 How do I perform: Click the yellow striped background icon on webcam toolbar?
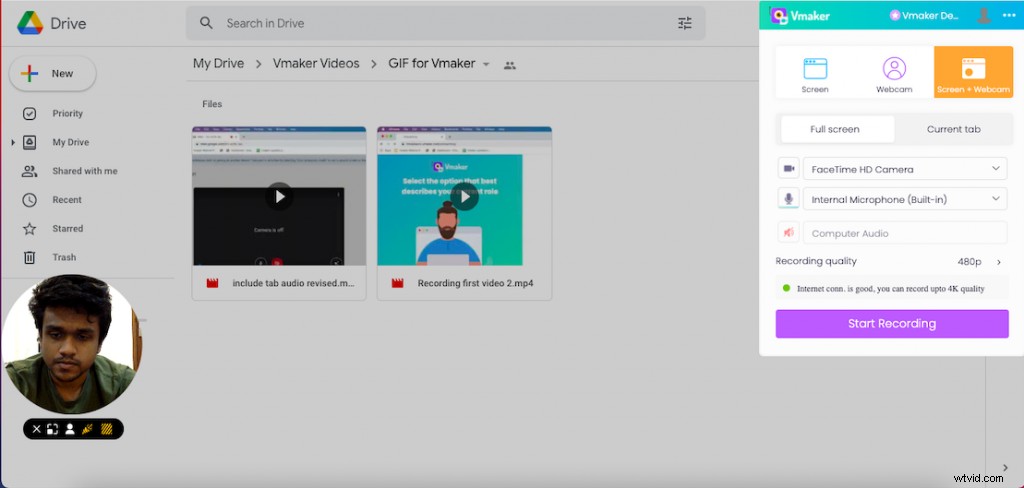pyautogui.click(x=106, y=429)
